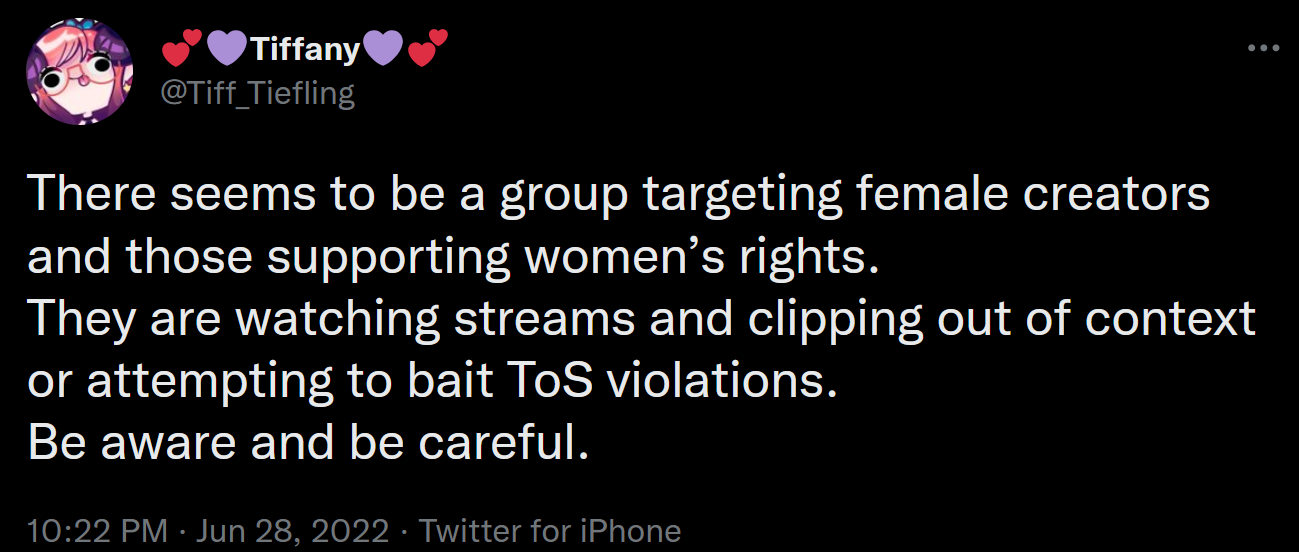The height and width of the screenshot is (552, 1299).
Task: Click the tweet line starting 'There seems to be'
Action: tap(618, 192)
